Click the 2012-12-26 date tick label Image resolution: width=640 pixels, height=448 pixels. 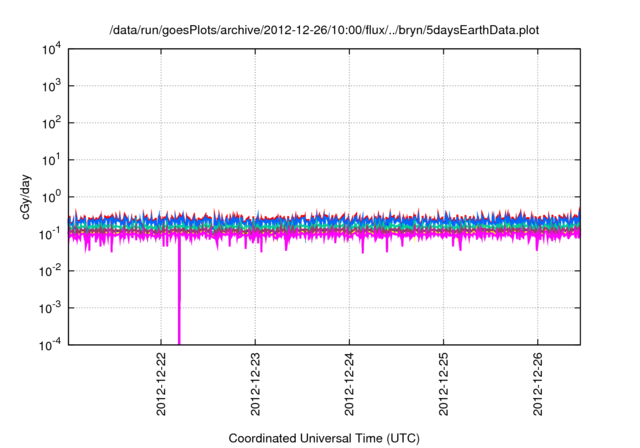coord(538,384)
